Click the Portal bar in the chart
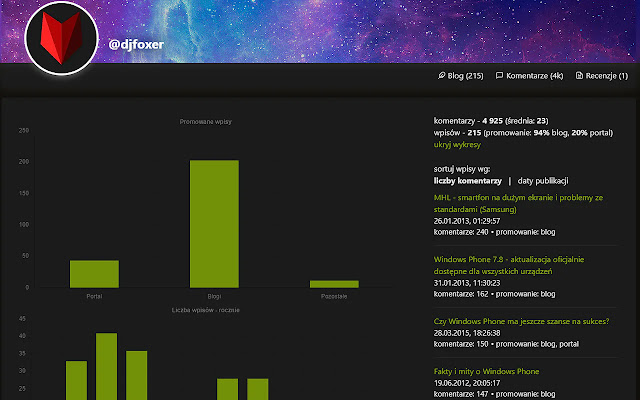The height and width of the screenshot is (400, 640). coord(94,274)
